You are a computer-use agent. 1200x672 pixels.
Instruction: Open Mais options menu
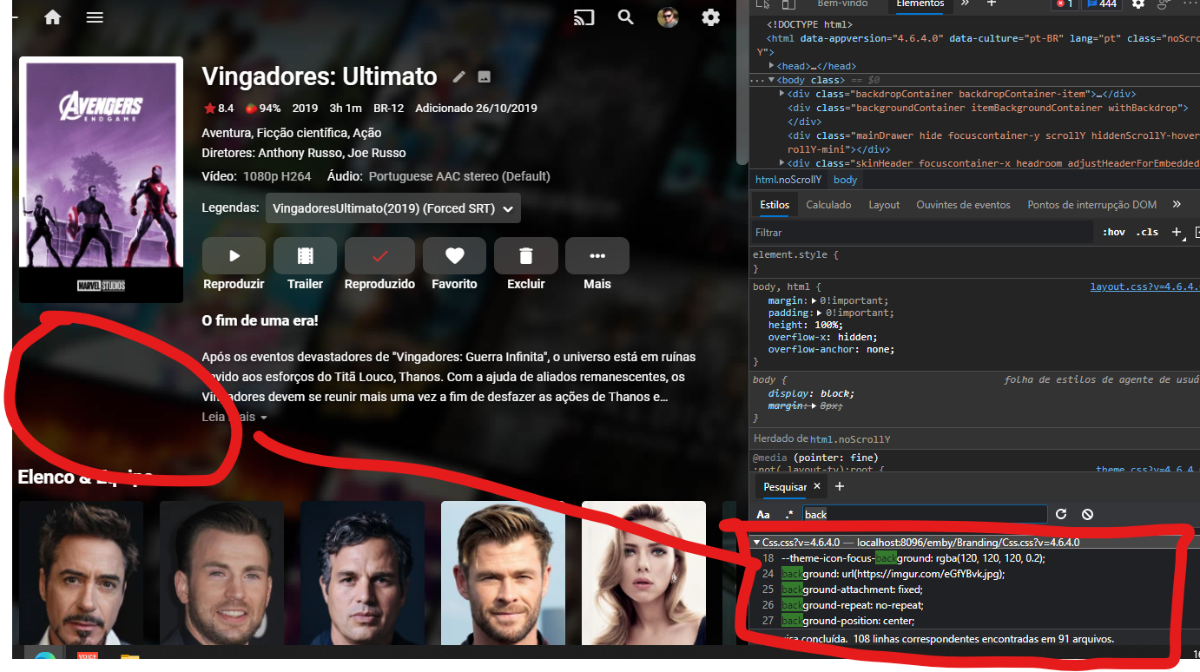[597, 256]
